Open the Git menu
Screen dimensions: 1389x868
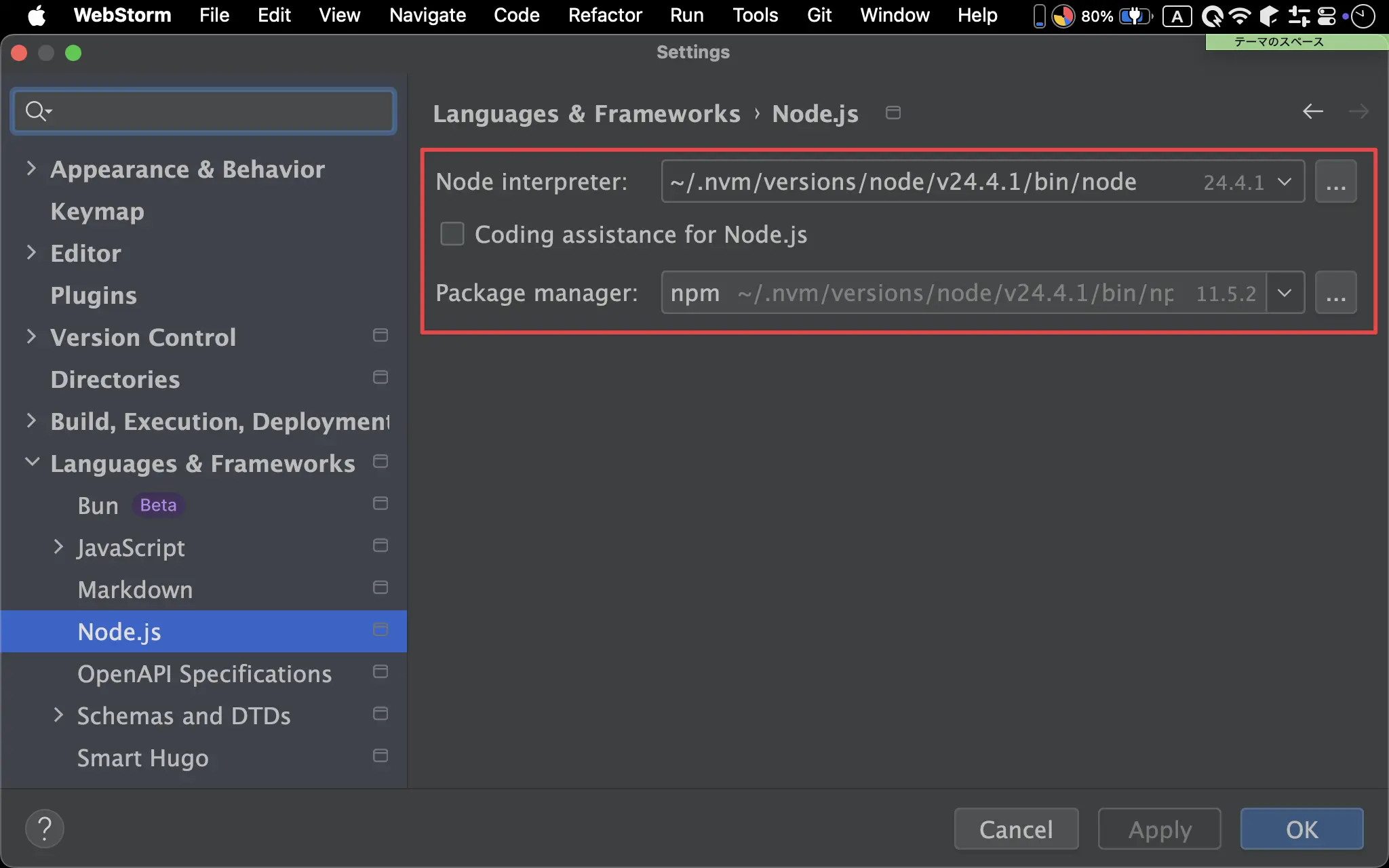[819, 16]
